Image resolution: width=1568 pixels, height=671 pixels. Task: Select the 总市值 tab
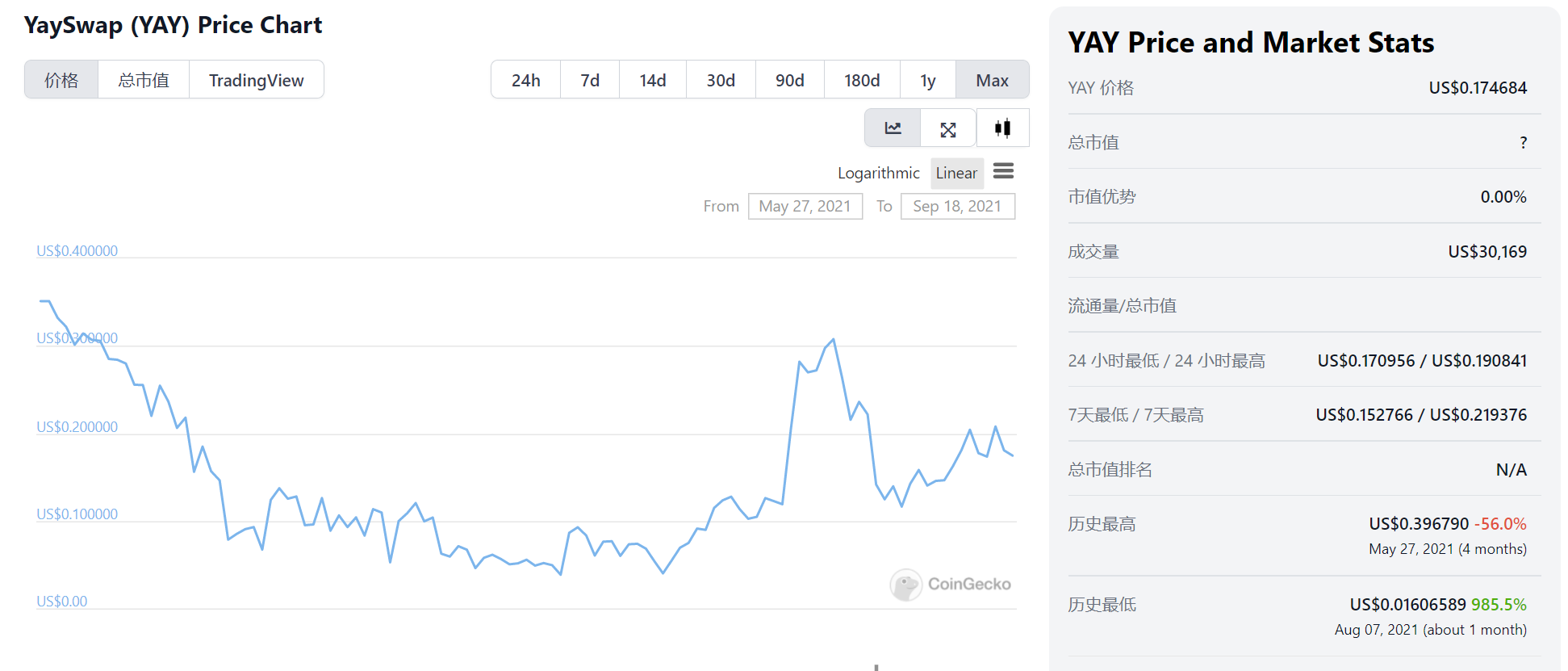coord(144,80)
